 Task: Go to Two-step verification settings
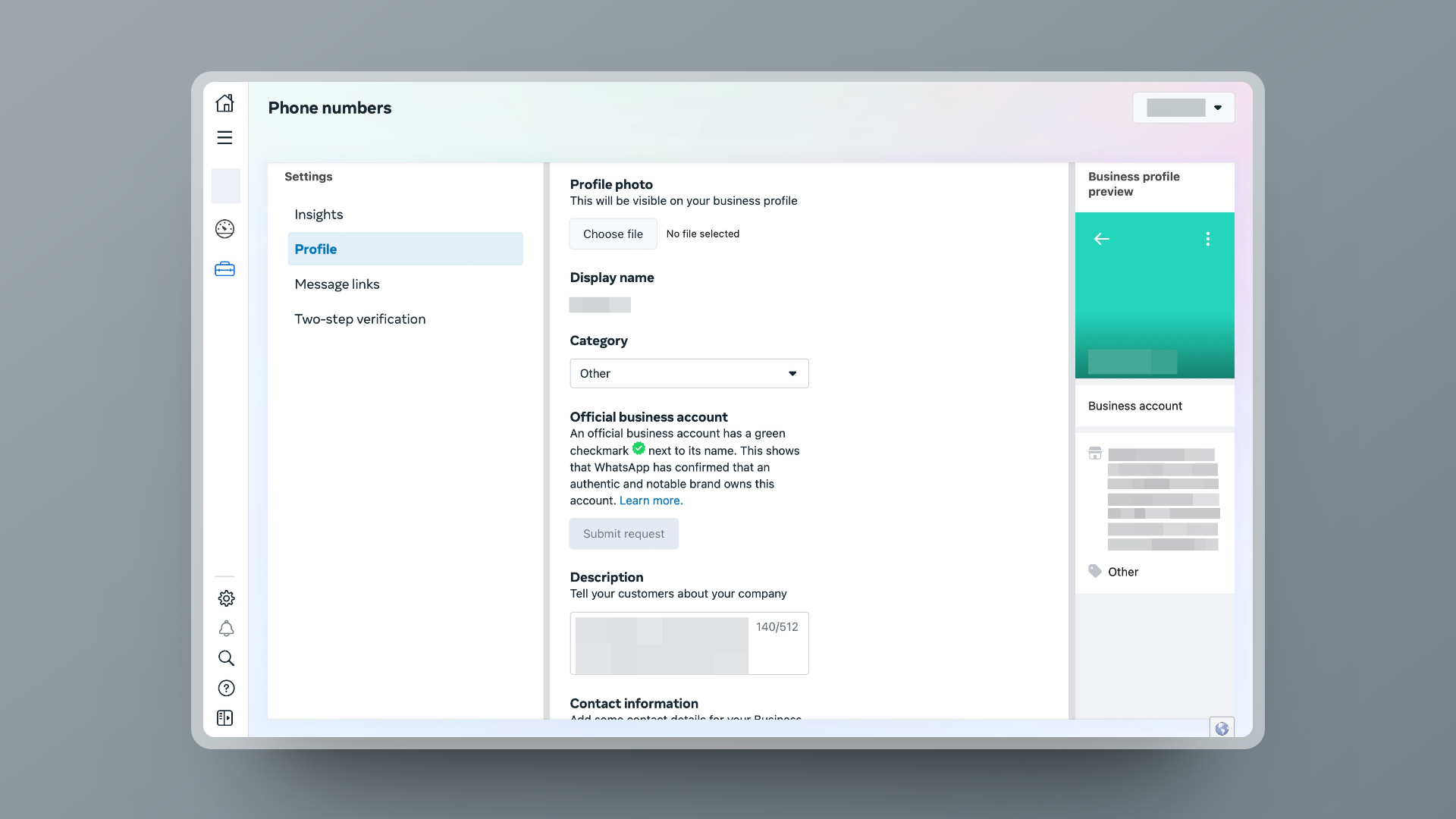click(x=359, y=319)
